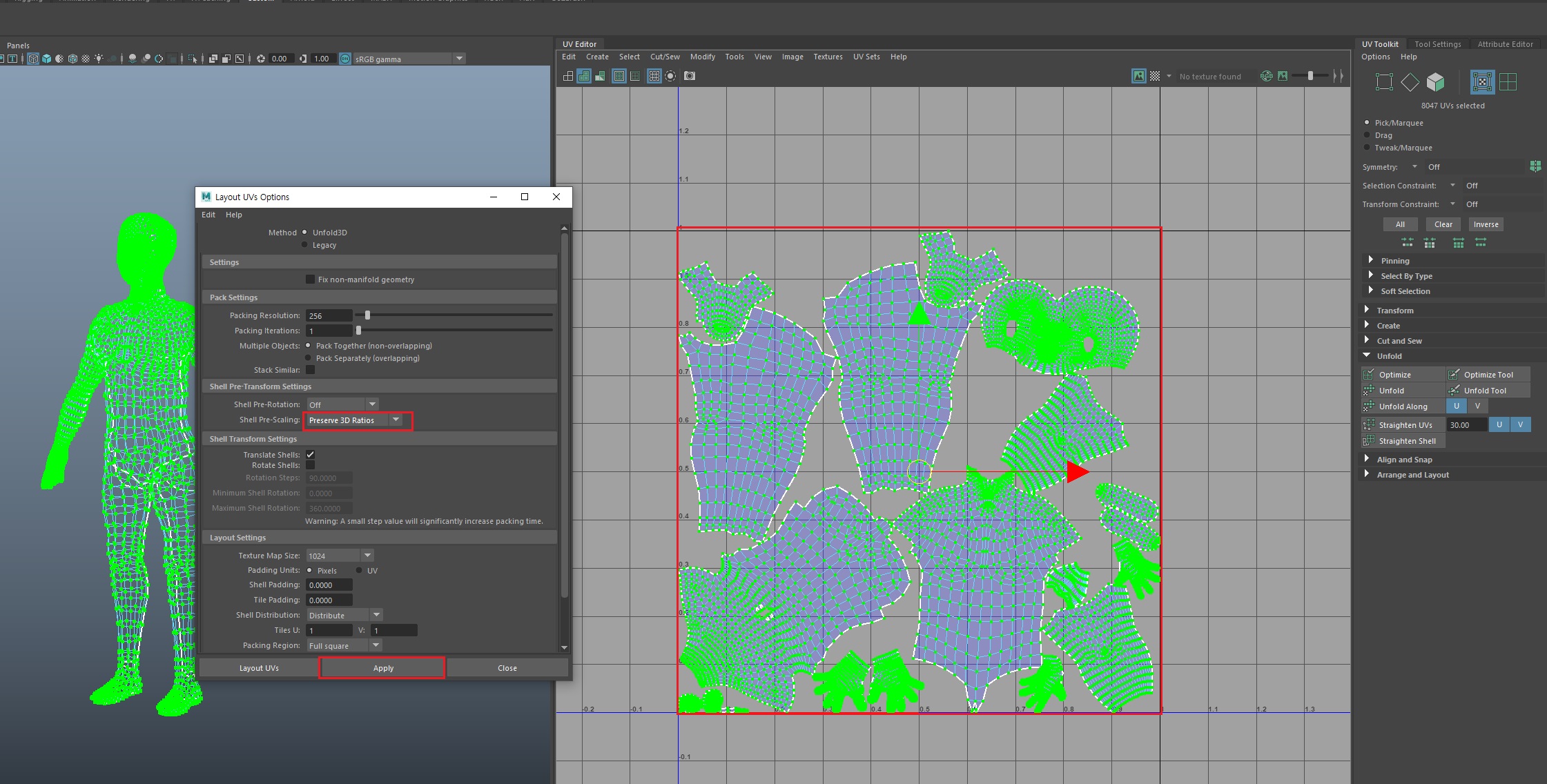This screenshot has width=1547, height=784.
Task: Toggle the RGB channels display icon
Action: 1266,76
